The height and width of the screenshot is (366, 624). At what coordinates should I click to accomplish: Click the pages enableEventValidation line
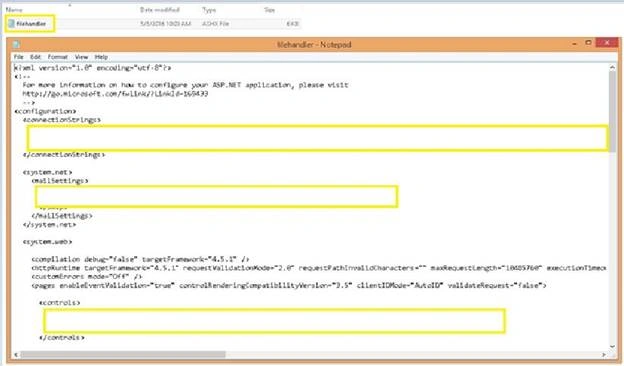coord(289,285)
